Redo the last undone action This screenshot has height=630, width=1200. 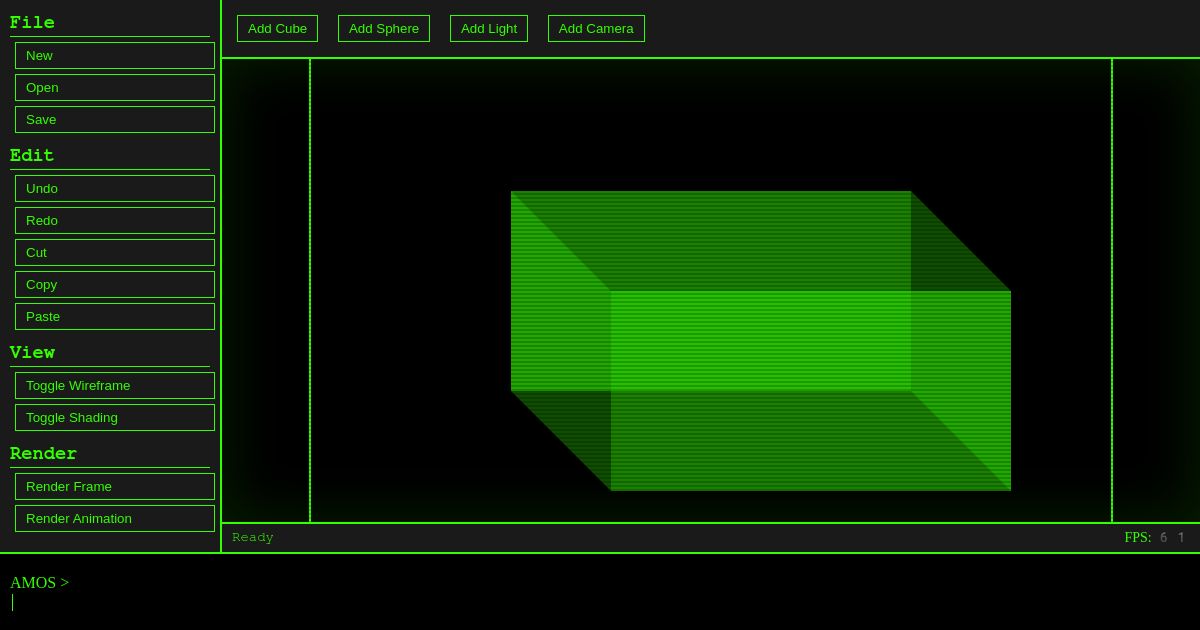(x=114, y=220)
